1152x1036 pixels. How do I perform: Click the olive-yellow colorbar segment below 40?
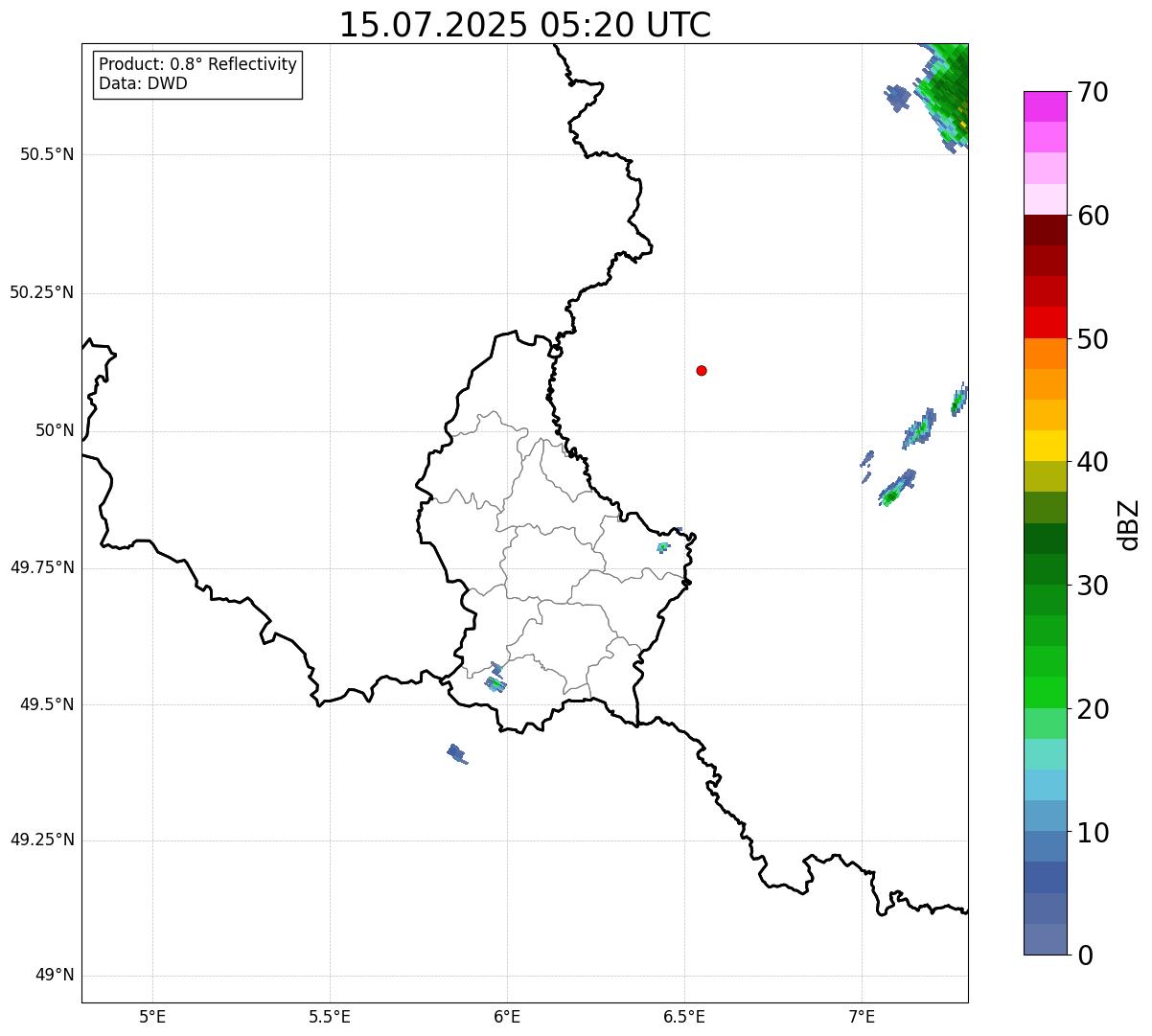(x=1045, y=476)
